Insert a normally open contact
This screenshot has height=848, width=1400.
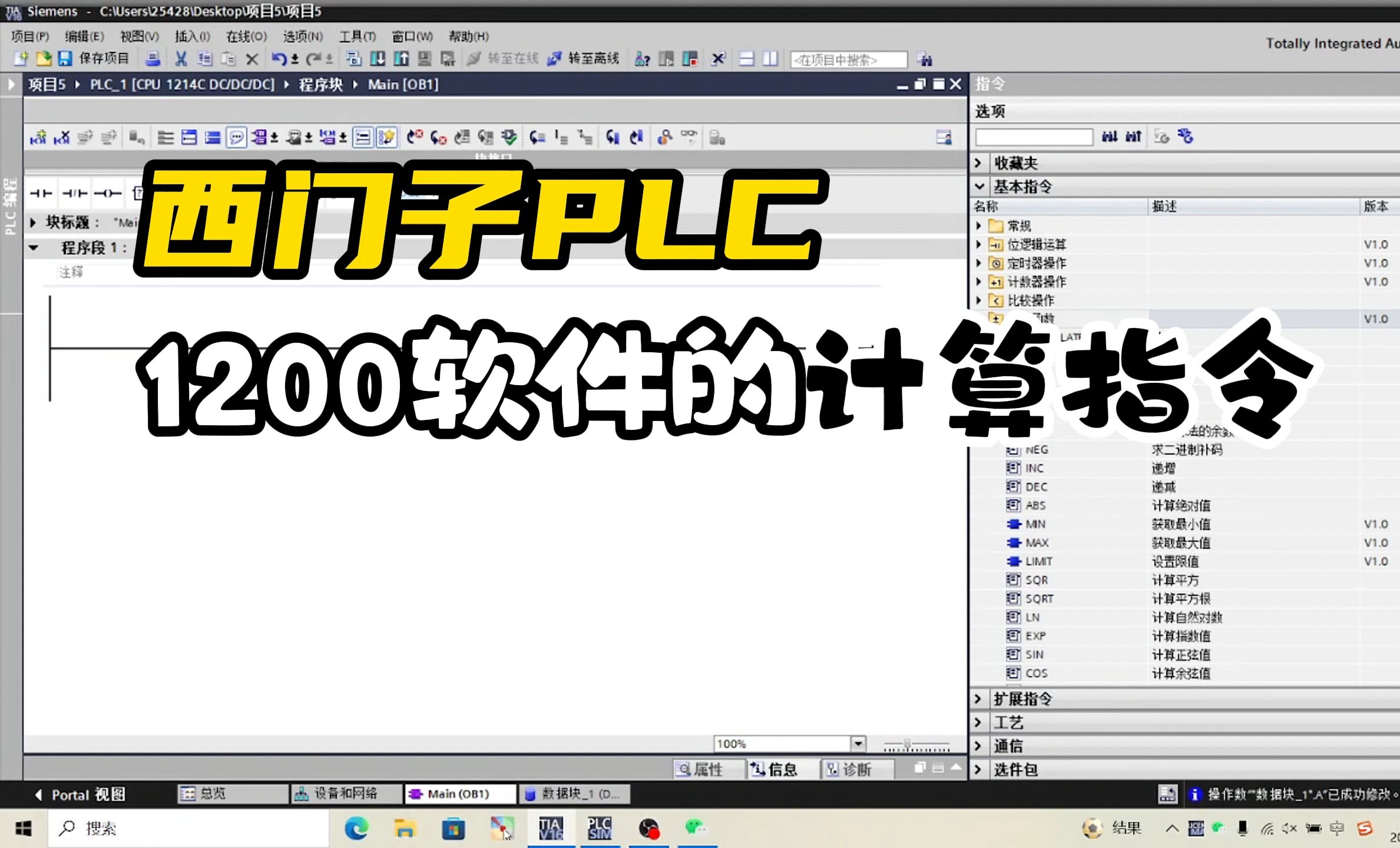pos(41,193)
